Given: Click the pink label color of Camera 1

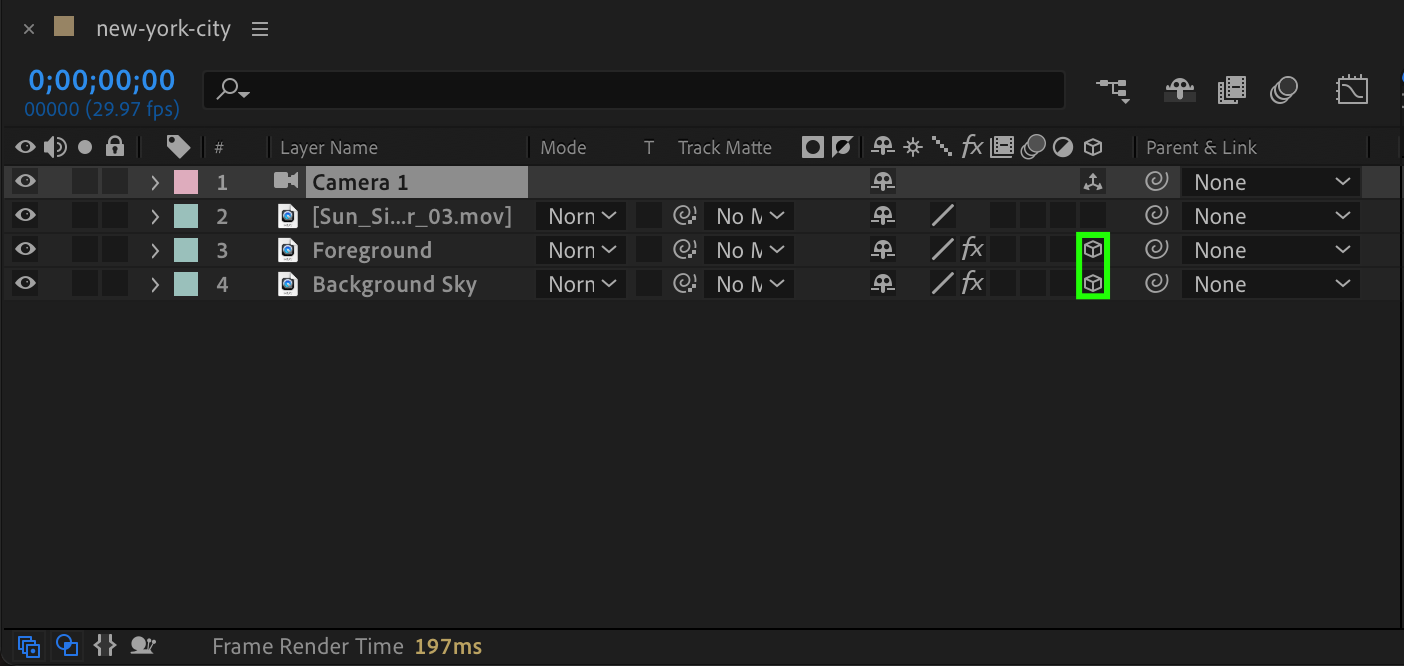Looking at the screenshot, I should click(x=186, y=182).
